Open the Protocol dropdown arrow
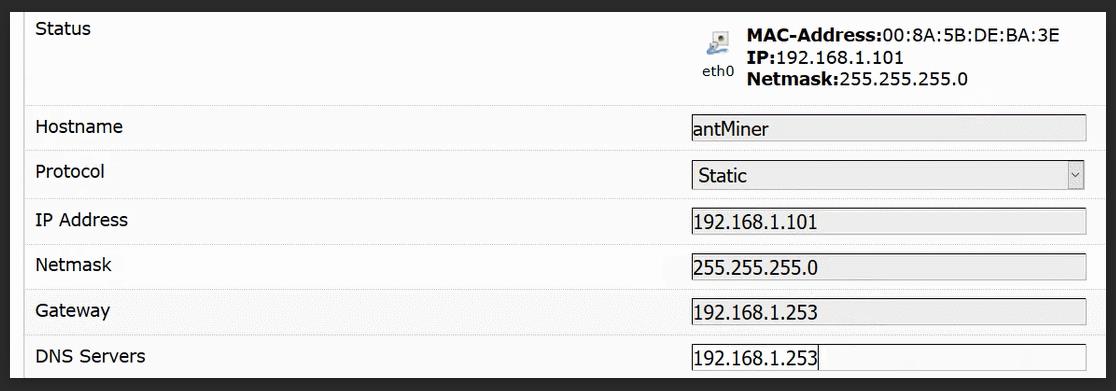Screen dimensions: 1116x391 (x=1075, y=174)
